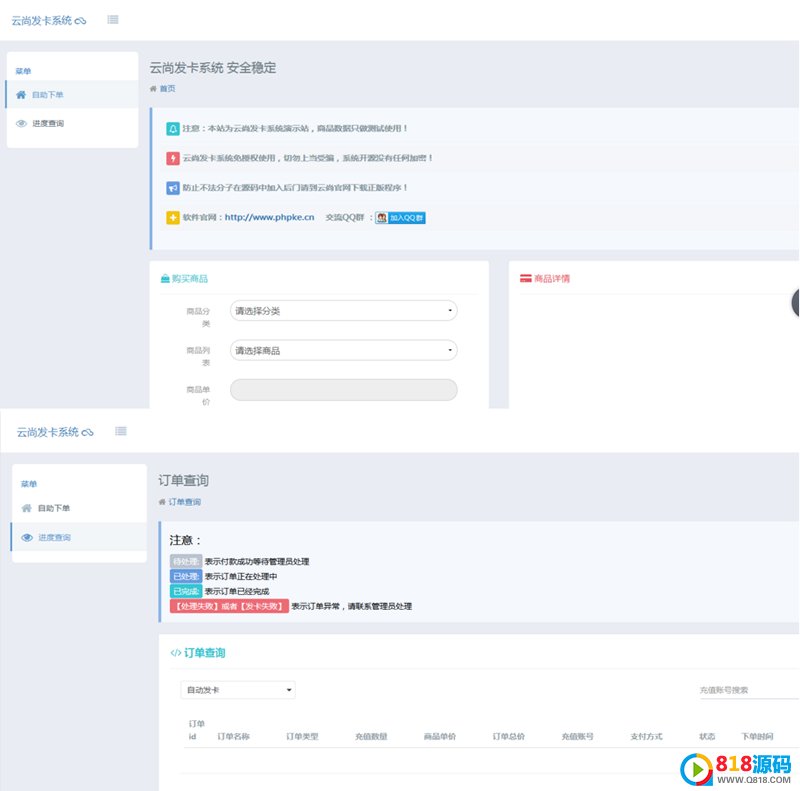Viewport: 800px width, 791px height.
Task: Click the home icon beside 自助下单 on 订单查询 page
Action: (x=27, y=508)
